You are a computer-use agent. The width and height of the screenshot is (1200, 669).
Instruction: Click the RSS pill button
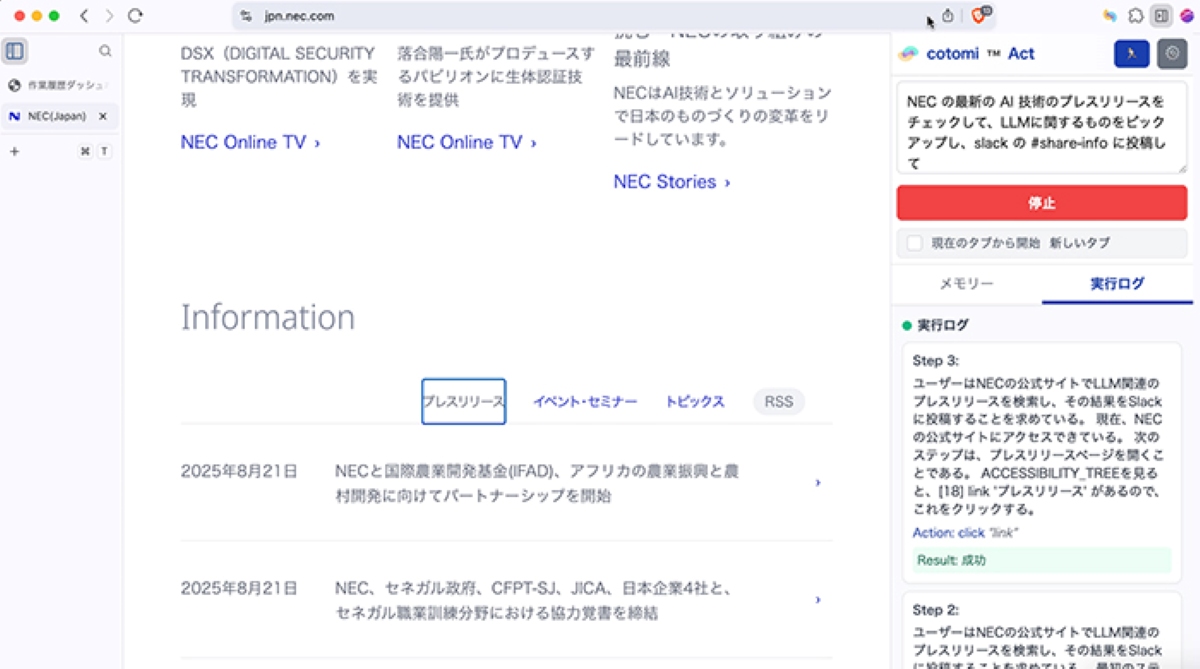point(778,402)
